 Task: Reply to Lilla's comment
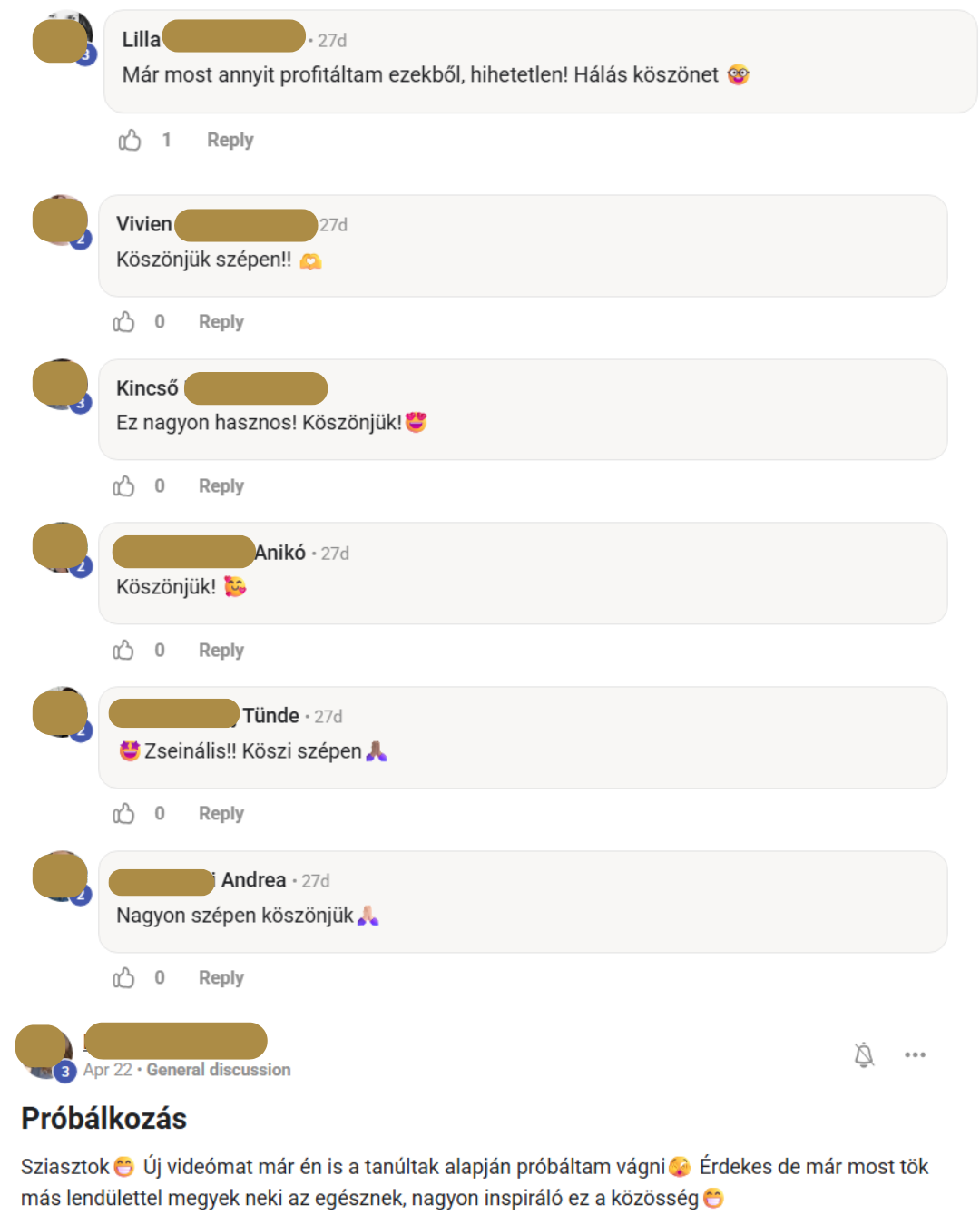(230, 140)
